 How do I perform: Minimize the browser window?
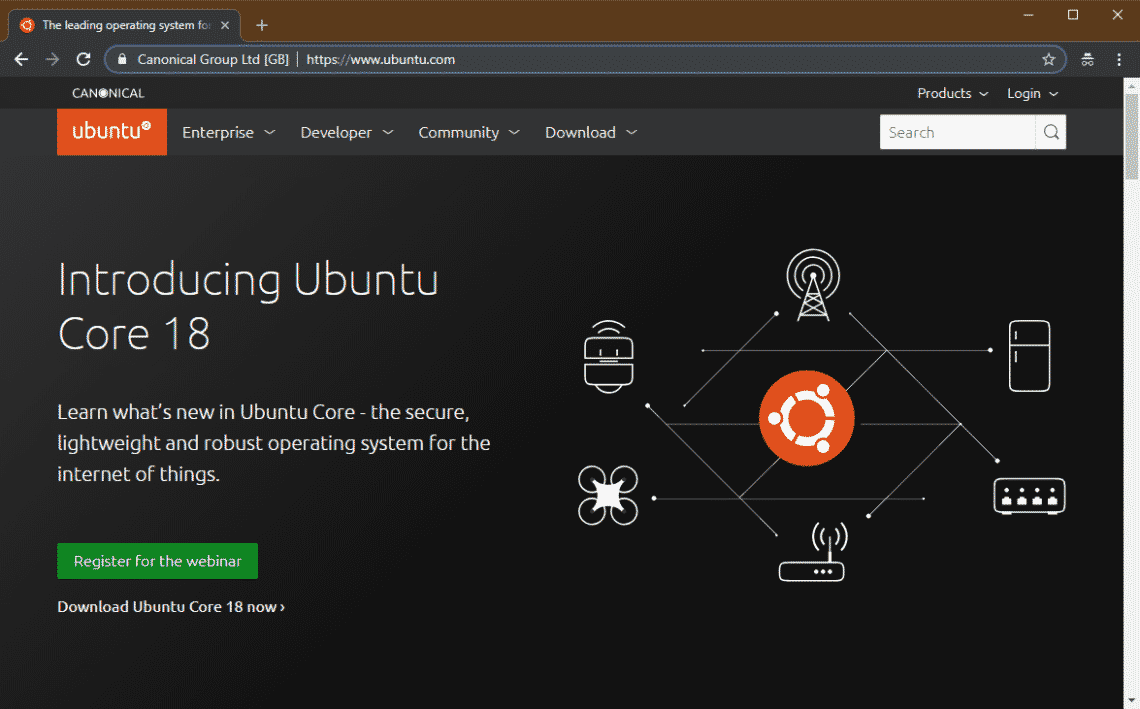1028,15
